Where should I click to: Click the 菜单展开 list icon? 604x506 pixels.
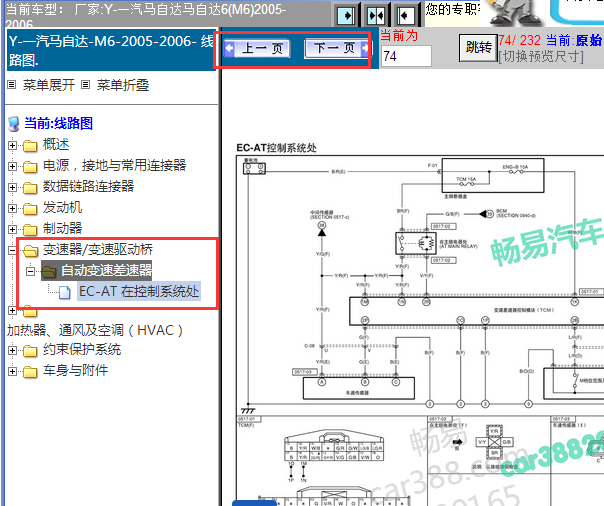click(12, 84)
